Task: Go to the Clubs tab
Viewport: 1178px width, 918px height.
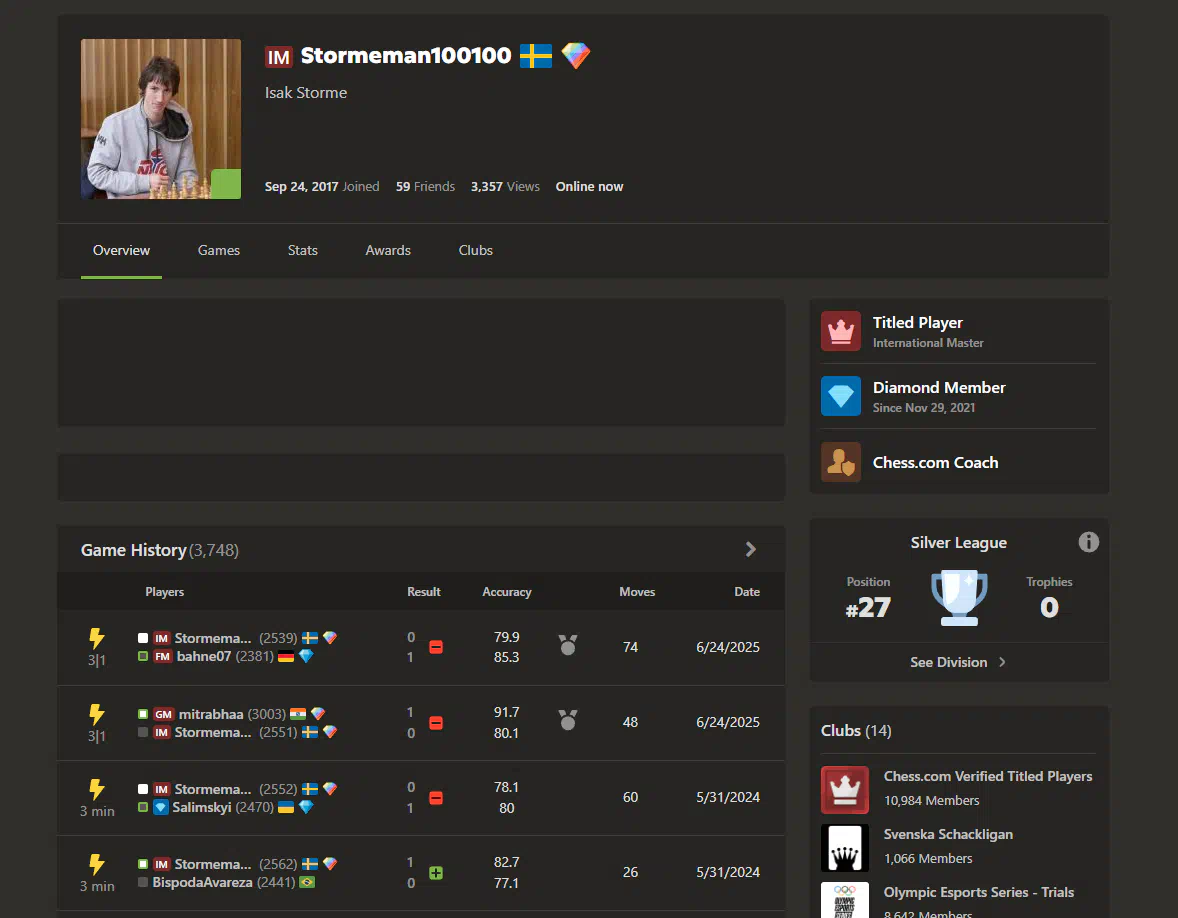Action: (476, 250)
